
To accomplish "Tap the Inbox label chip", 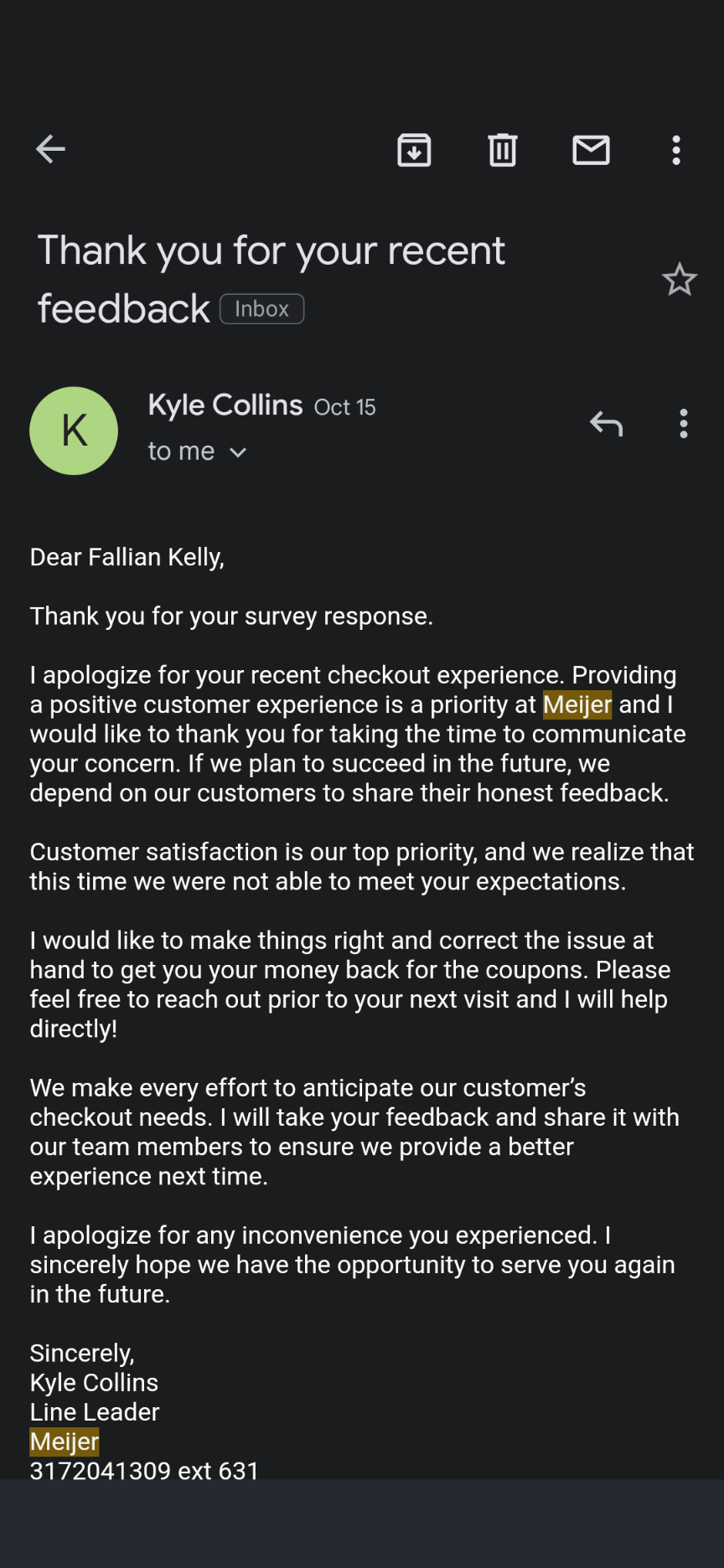I will (x=261, y=309).
